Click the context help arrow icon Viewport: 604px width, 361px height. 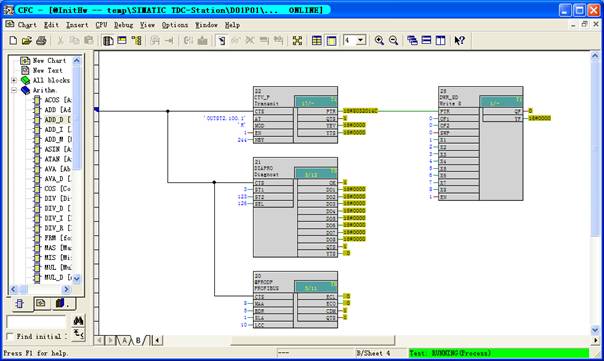click(459, 40)
